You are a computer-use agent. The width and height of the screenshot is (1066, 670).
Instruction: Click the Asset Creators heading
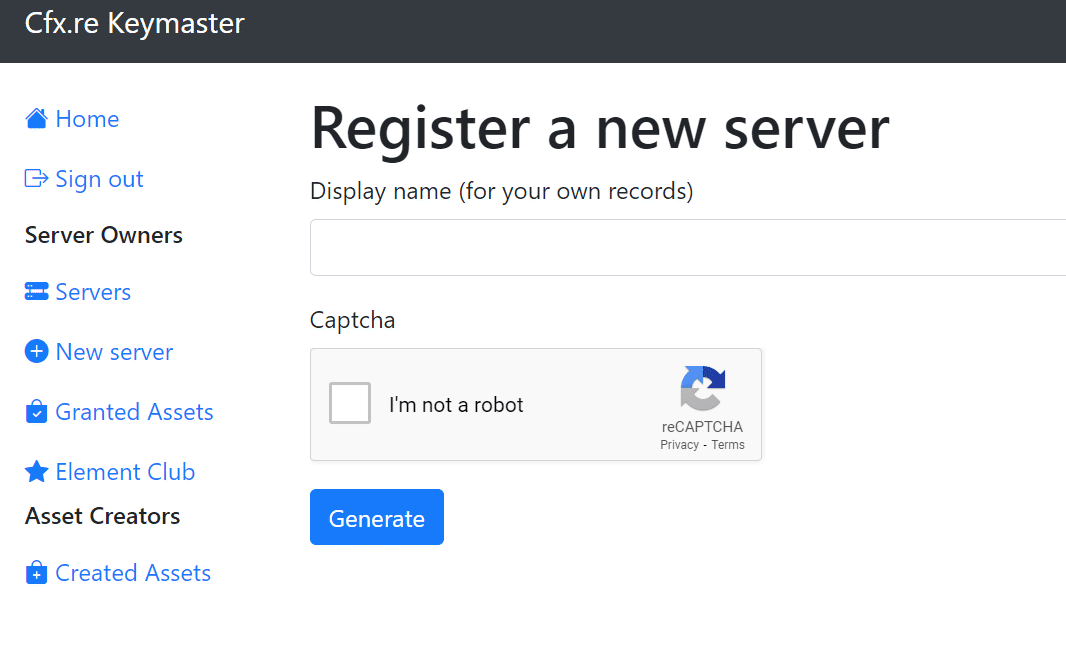pos(103,516)
